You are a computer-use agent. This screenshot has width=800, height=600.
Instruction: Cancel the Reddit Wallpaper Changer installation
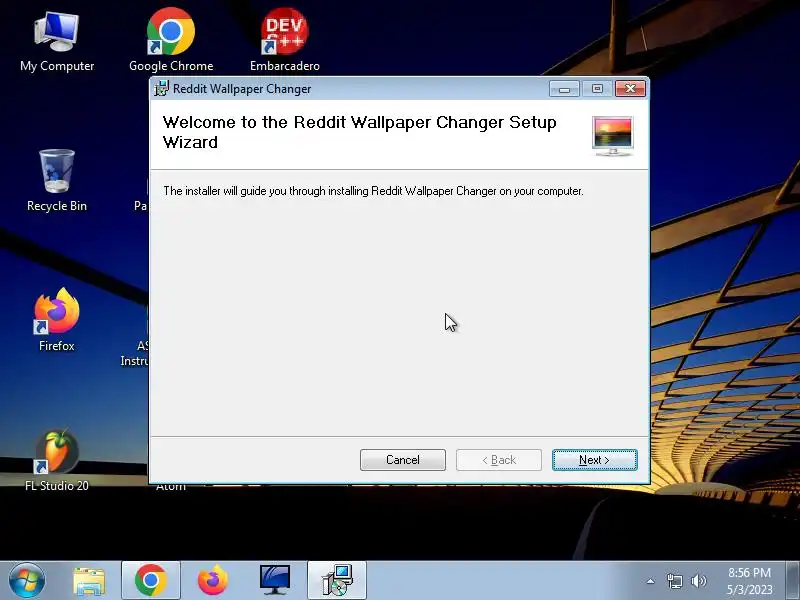click(403, 460)
